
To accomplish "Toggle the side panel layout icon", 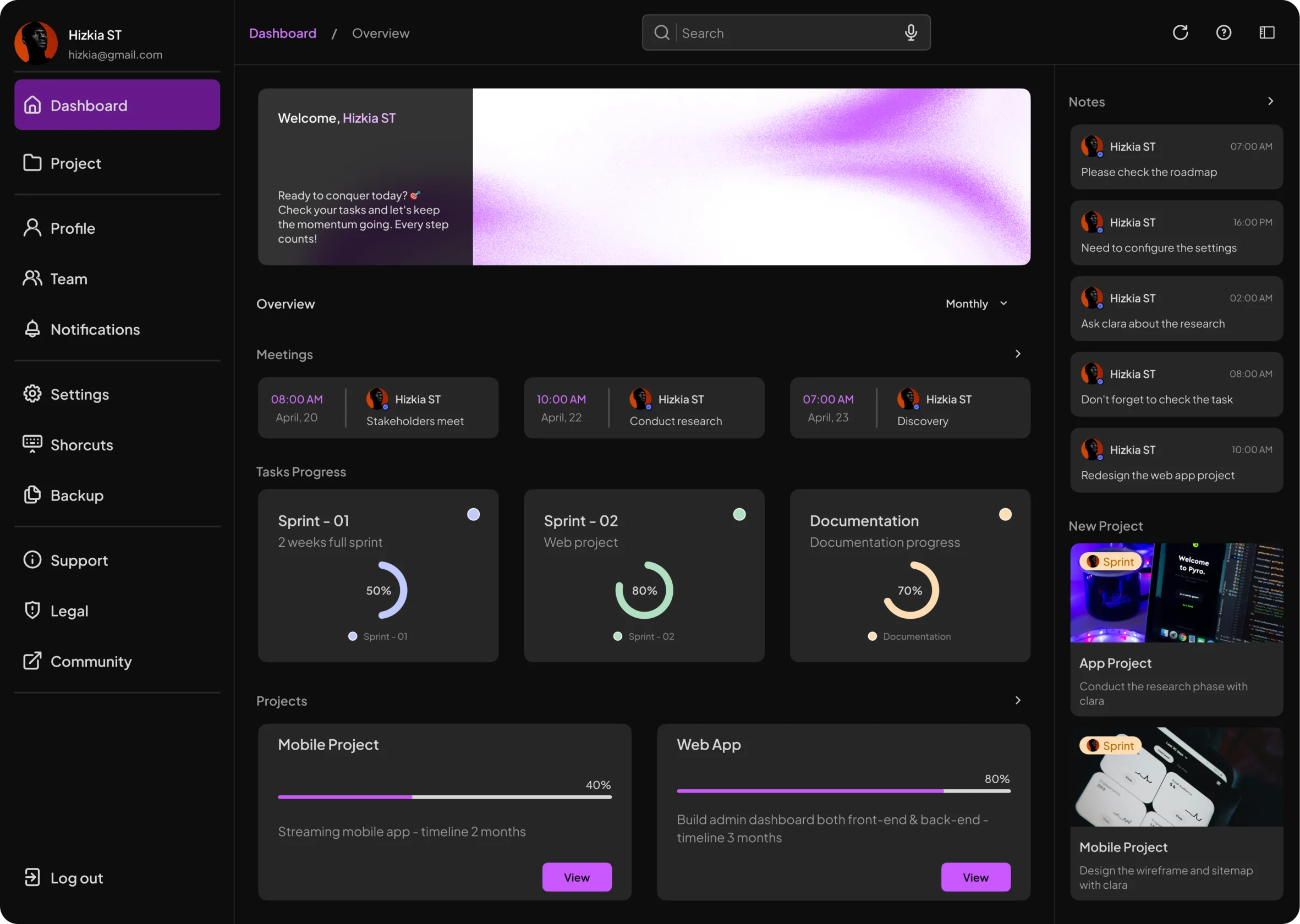I will 1266,32.
